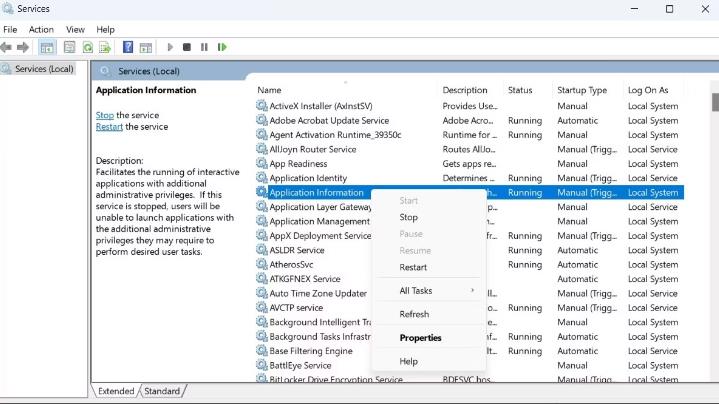
Task: Click 'Gets apps re...' description of App Readiness
Action: [469, 163]
